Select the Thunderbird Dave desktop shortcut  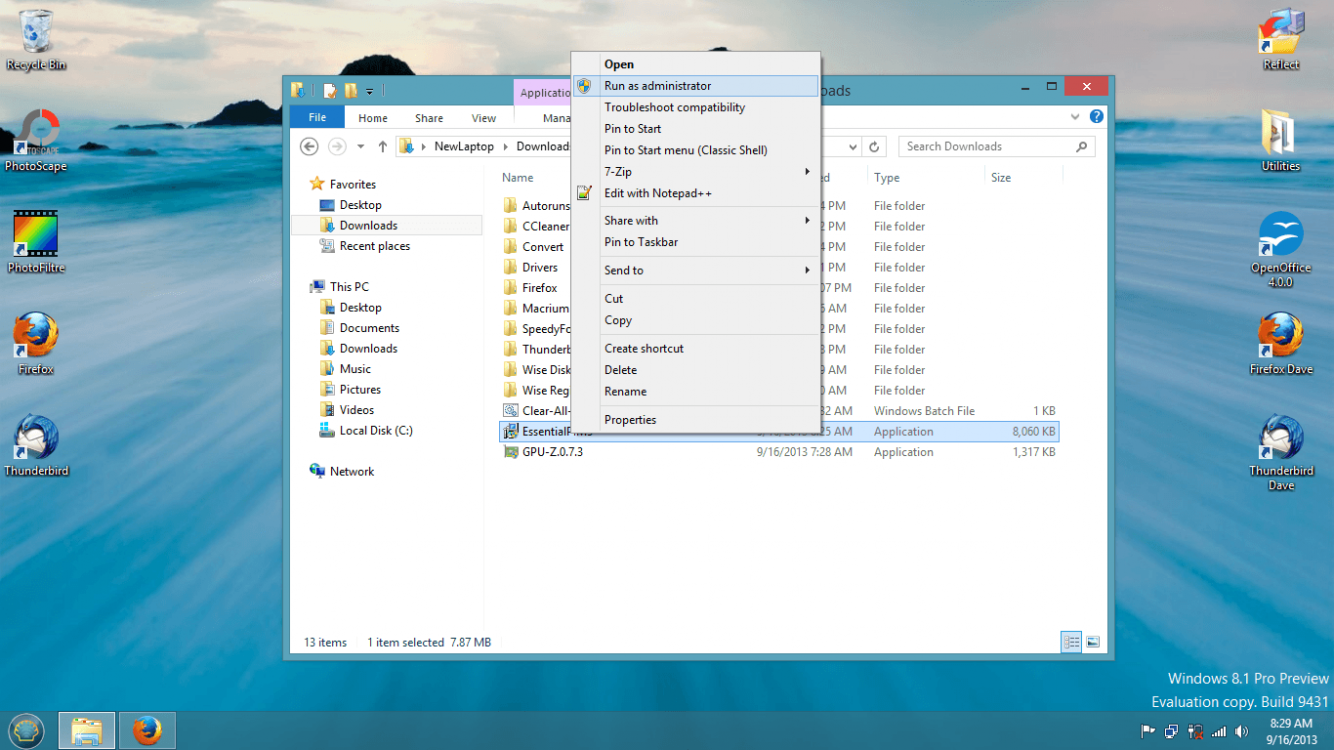pos(1281,453)
